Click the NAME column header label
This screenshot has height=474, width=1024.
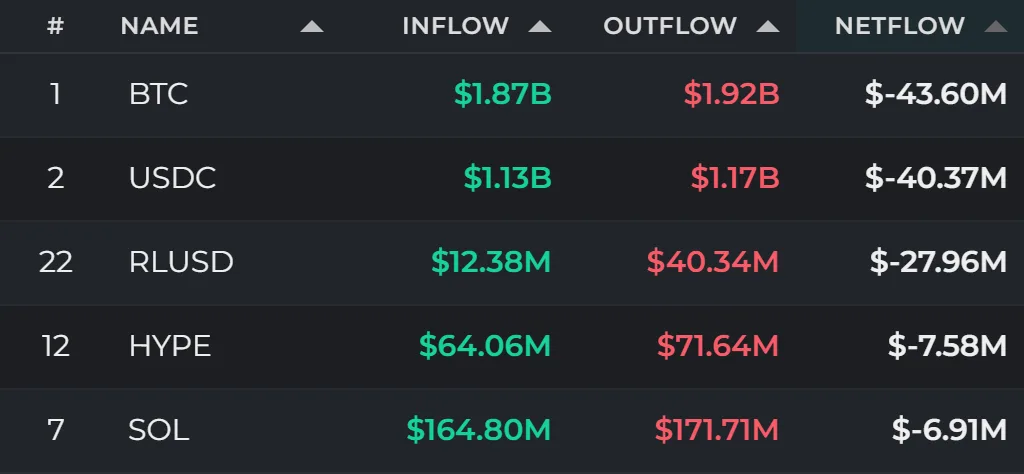pyautogui.click(x=159, y=26)
